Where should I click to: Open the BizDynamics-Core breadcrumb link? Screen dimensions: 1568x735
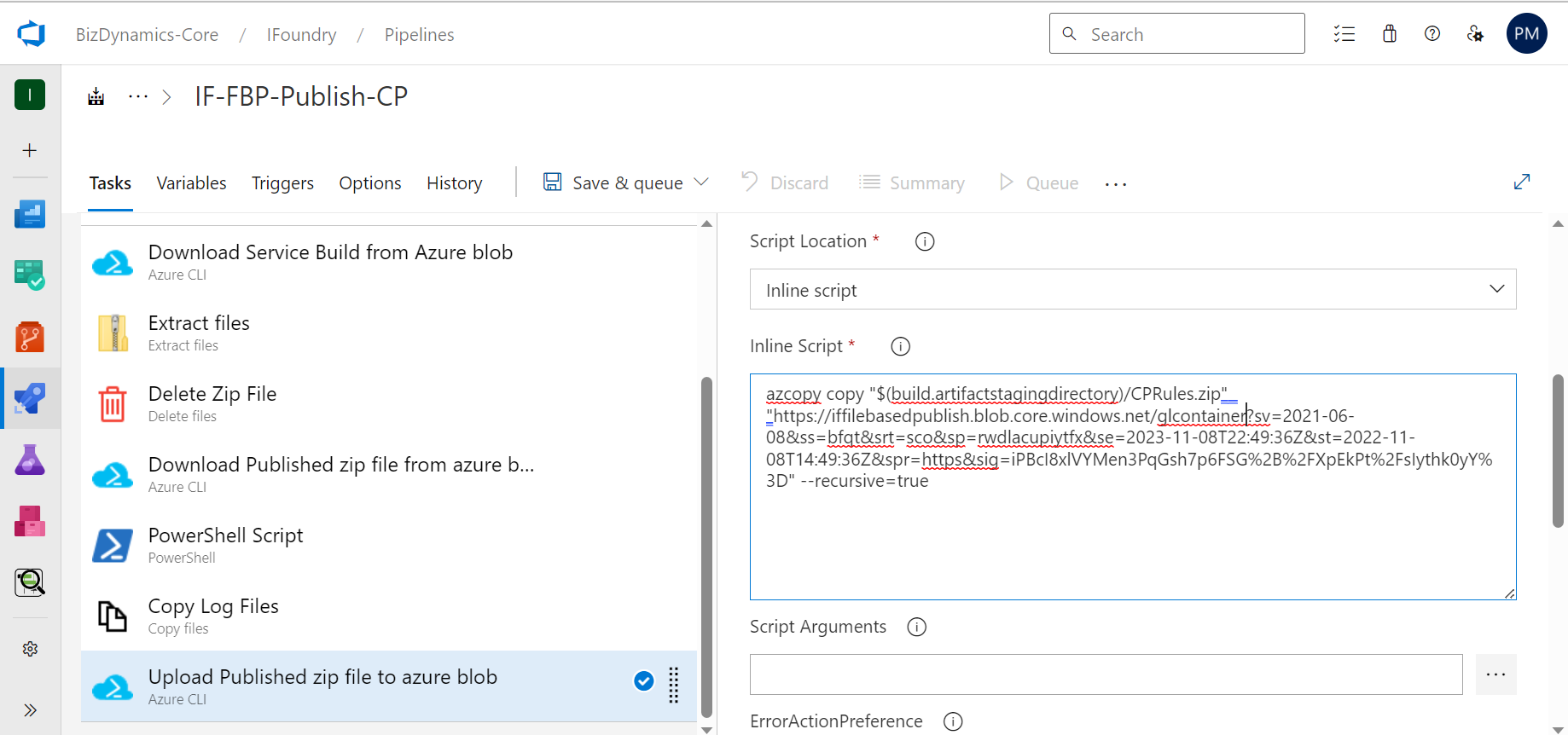tap(147, 35)
